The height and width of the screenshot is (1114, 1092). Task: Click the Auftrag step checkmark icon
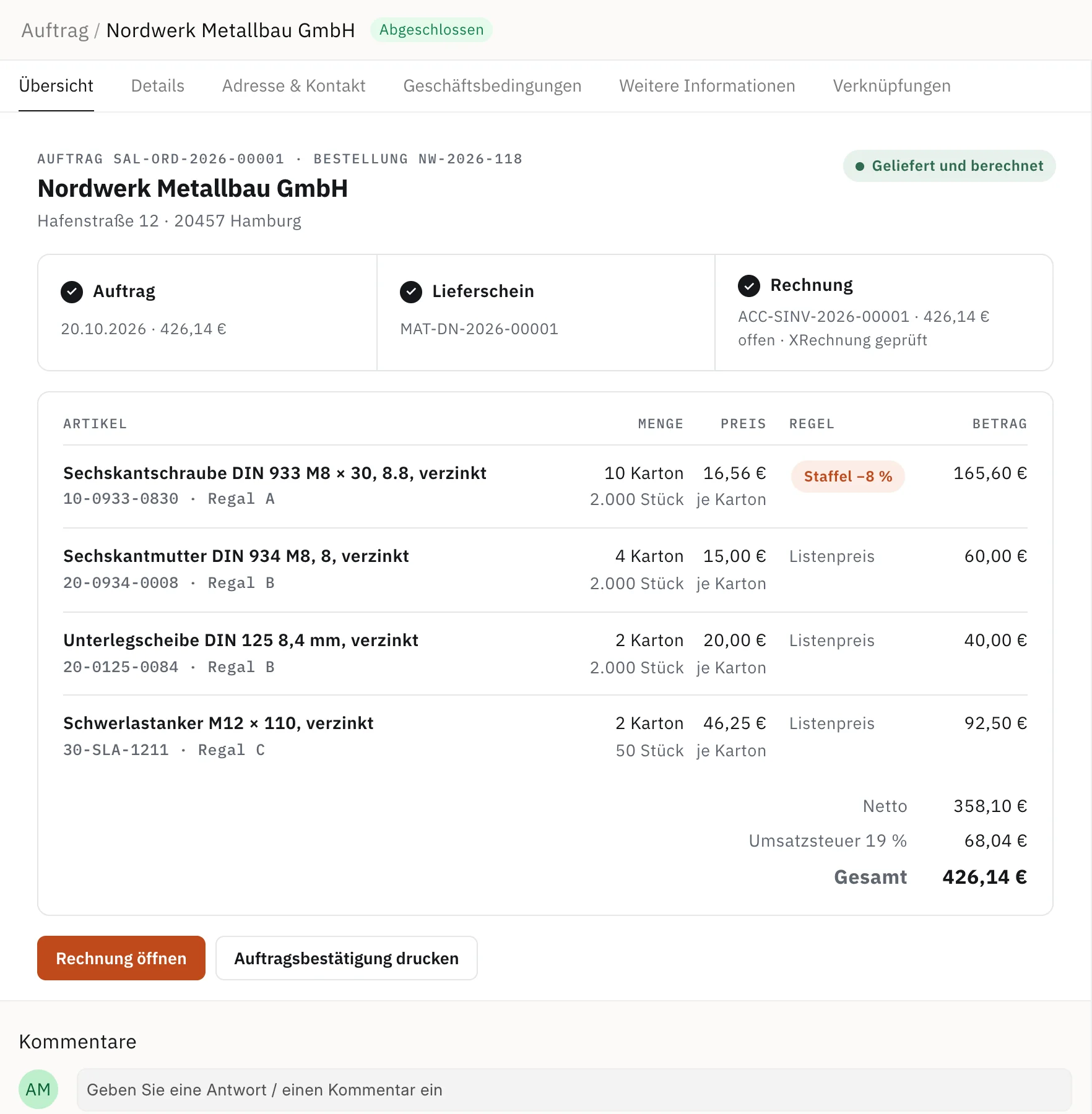[72, 291]
